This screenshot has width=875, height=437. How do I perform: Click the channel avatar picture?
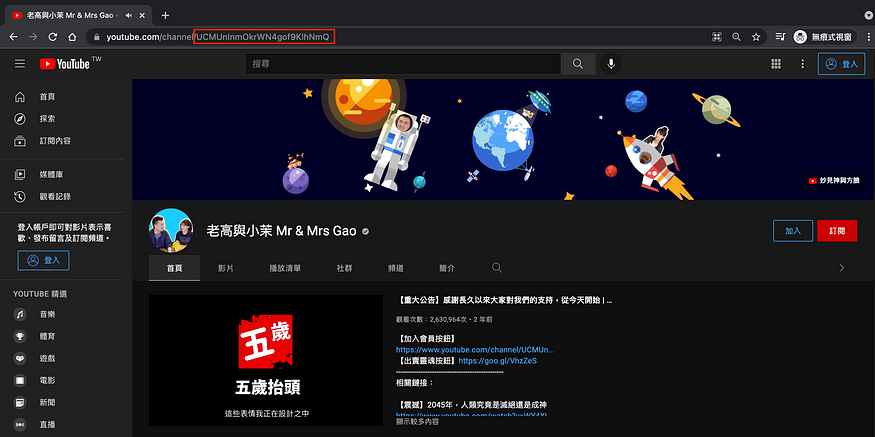click(x=171, y=230)
